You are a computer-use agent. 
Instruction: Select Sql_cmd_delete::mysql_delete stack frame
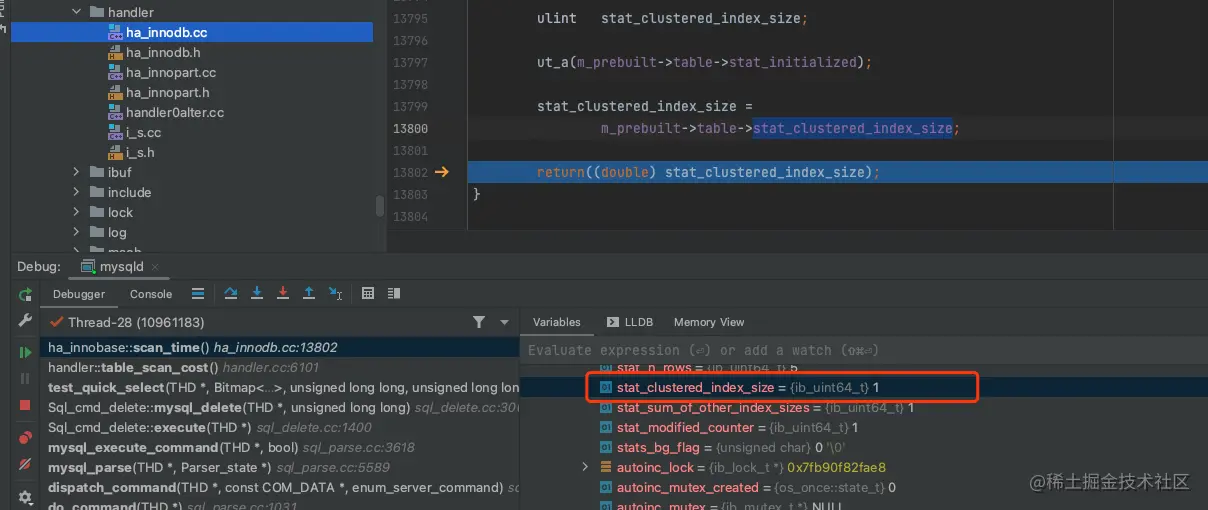pos(279,407)
